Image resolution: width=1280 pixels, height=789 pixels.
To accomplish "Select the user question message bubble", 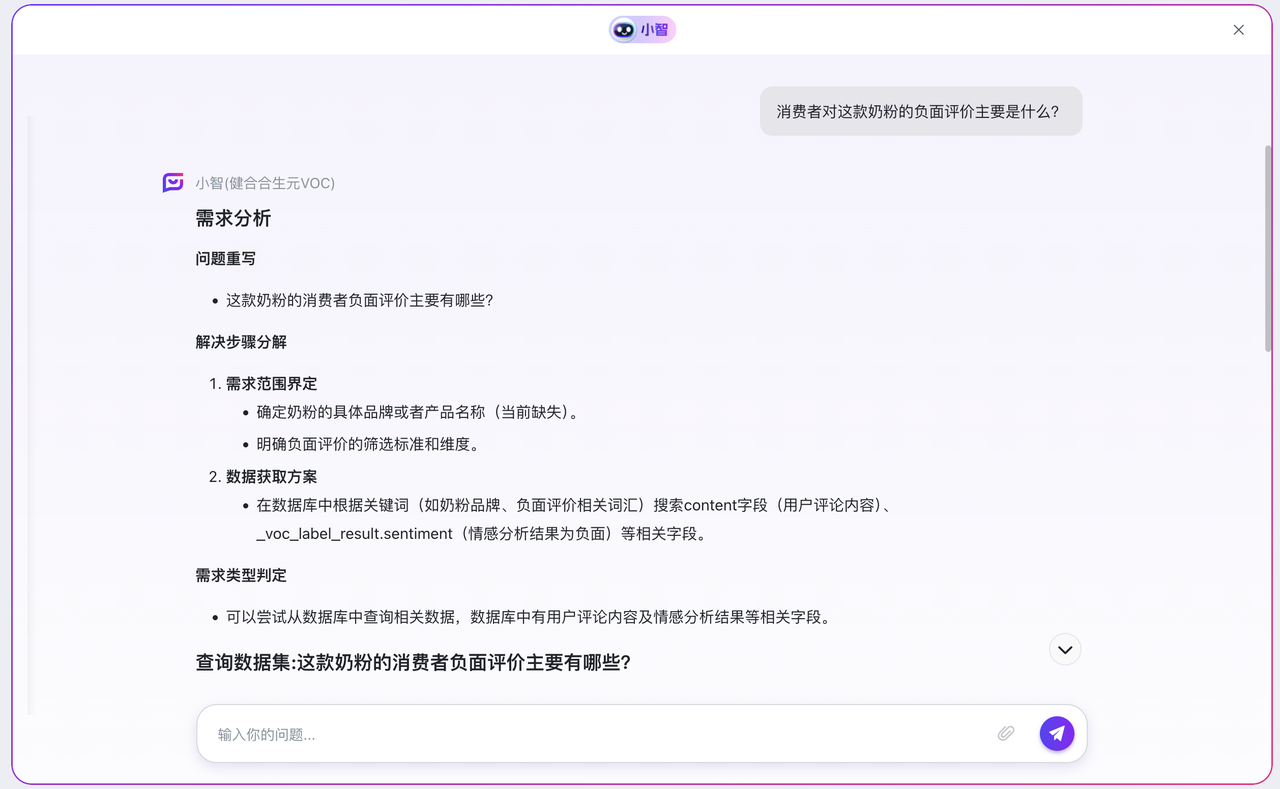I will (x=920, y=112).
